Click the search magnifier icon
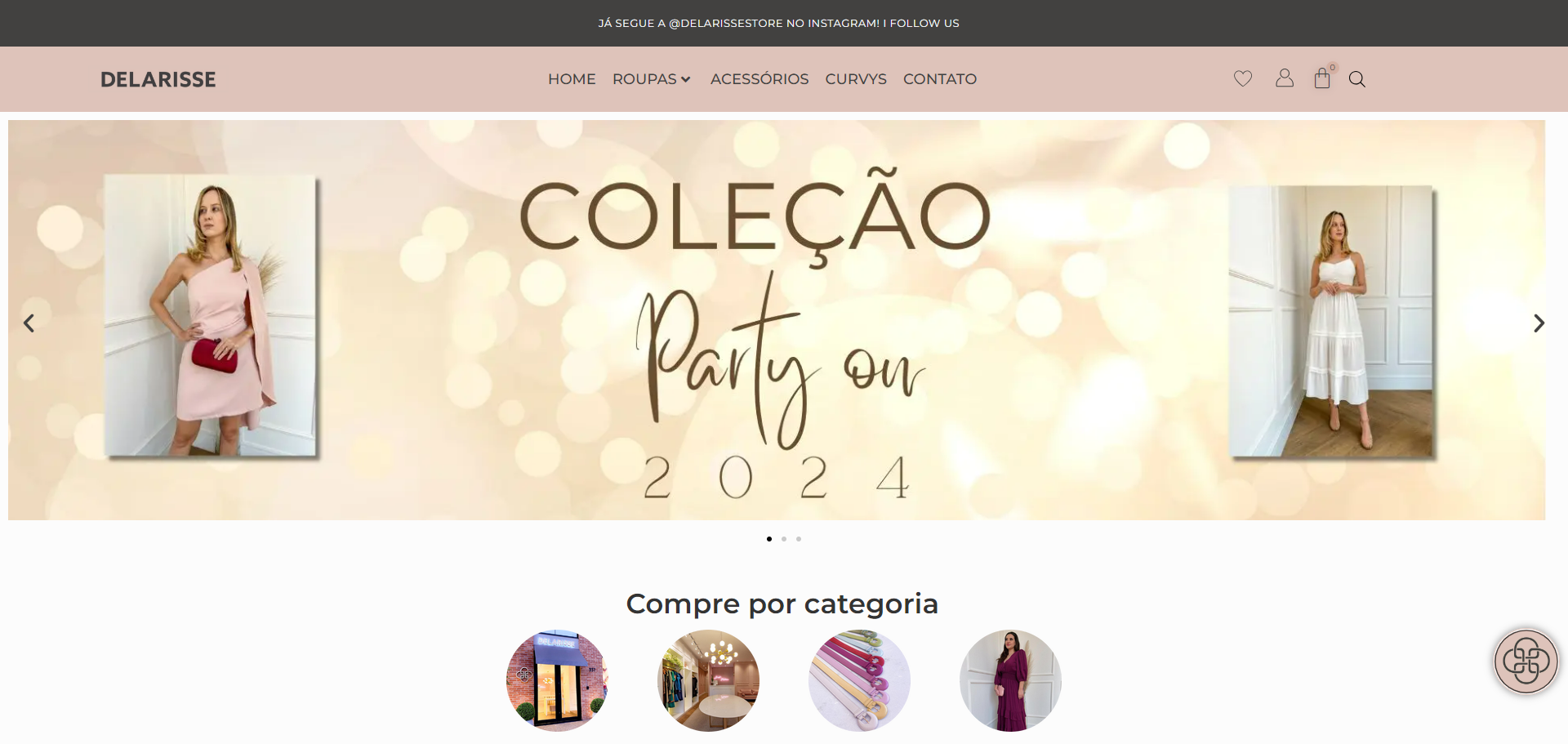The height and width of the screenshot is (744, 1568). (x=1357, y=79)
